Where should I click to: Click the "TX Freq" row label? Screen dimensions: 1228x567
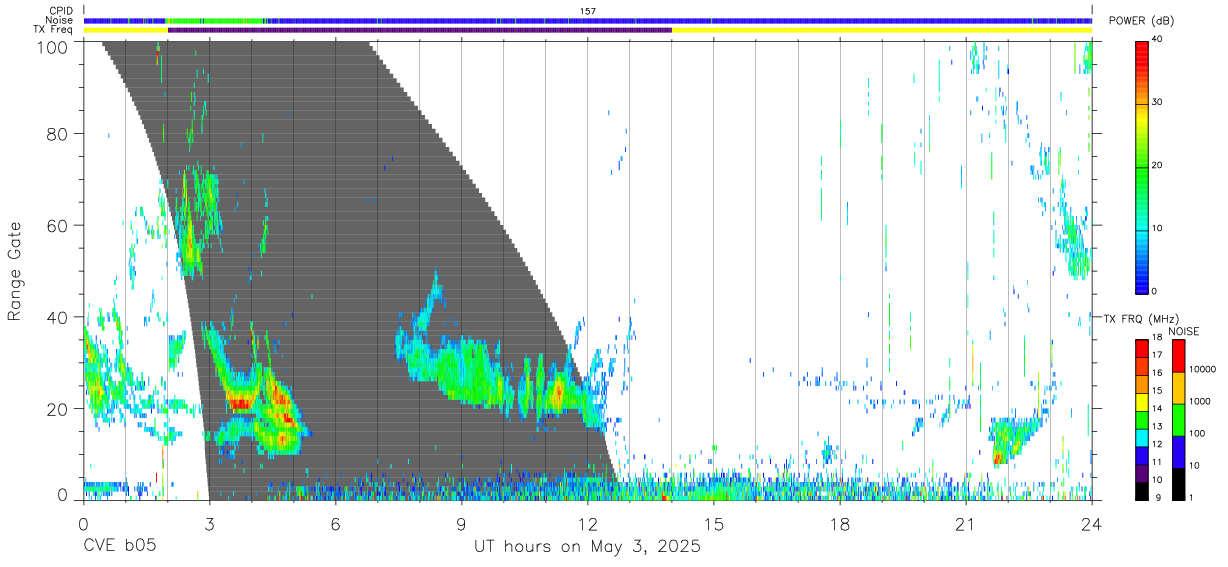[54, 29]
